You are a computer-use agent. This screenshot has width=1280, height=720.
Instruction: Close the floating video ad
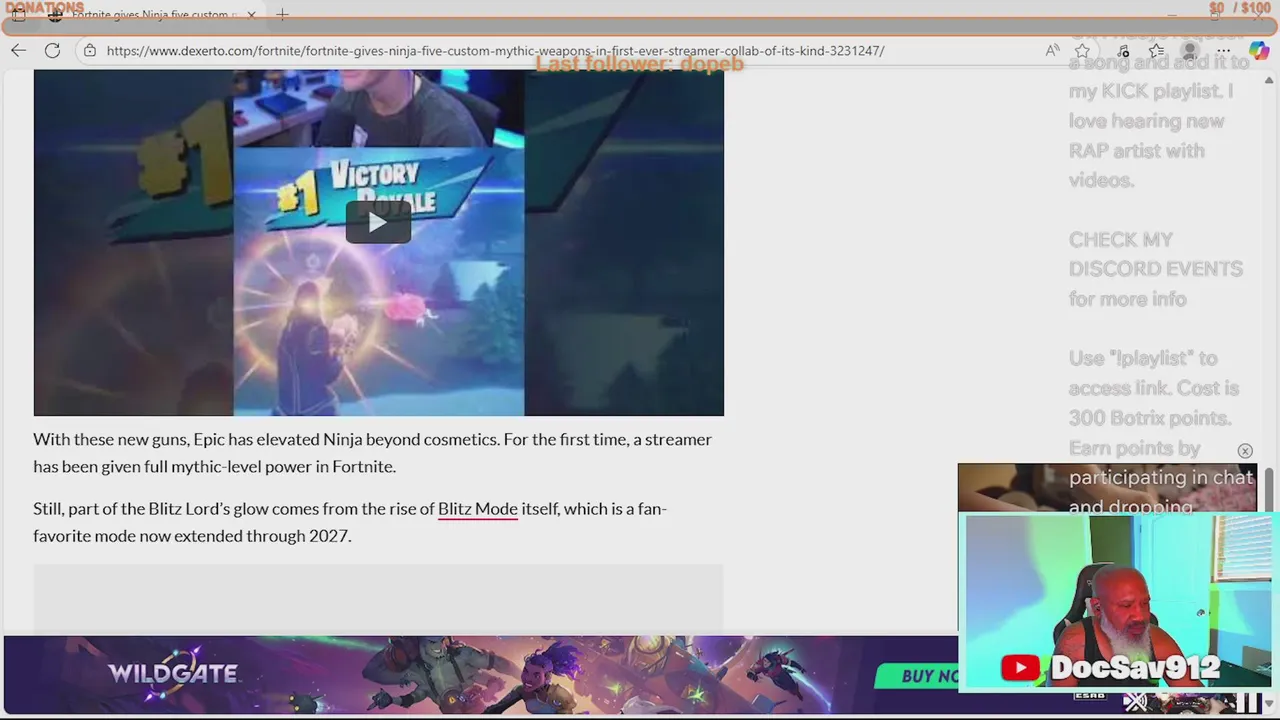(x=1245, y=451)
